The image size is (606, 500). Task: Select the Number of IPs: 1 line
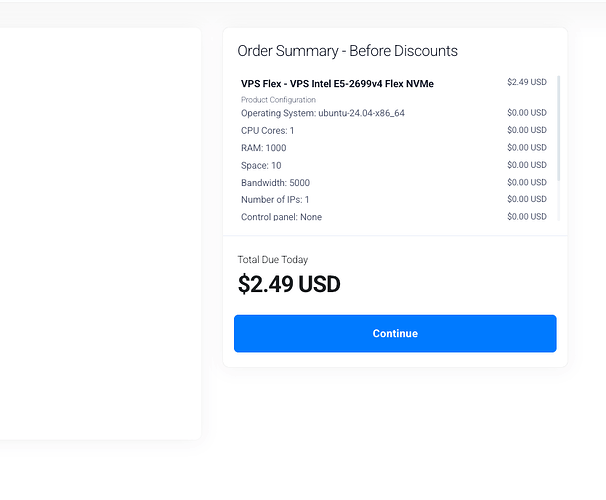point(275,200)
